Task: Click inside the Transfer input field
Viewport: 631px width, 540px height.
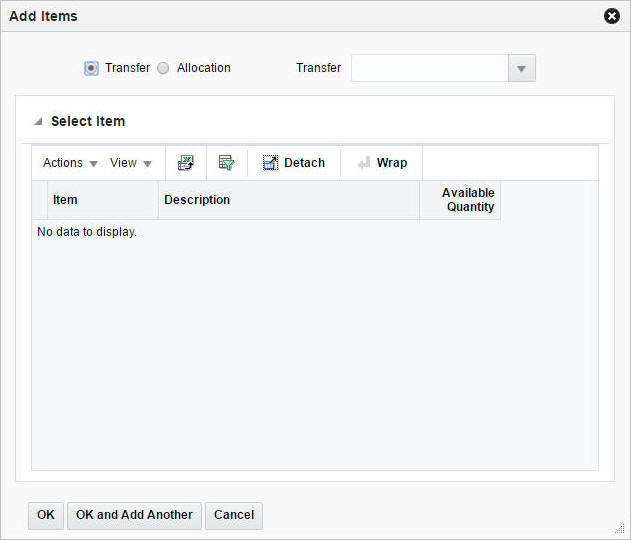Action: pyautogui.click(x=430, y=68)
